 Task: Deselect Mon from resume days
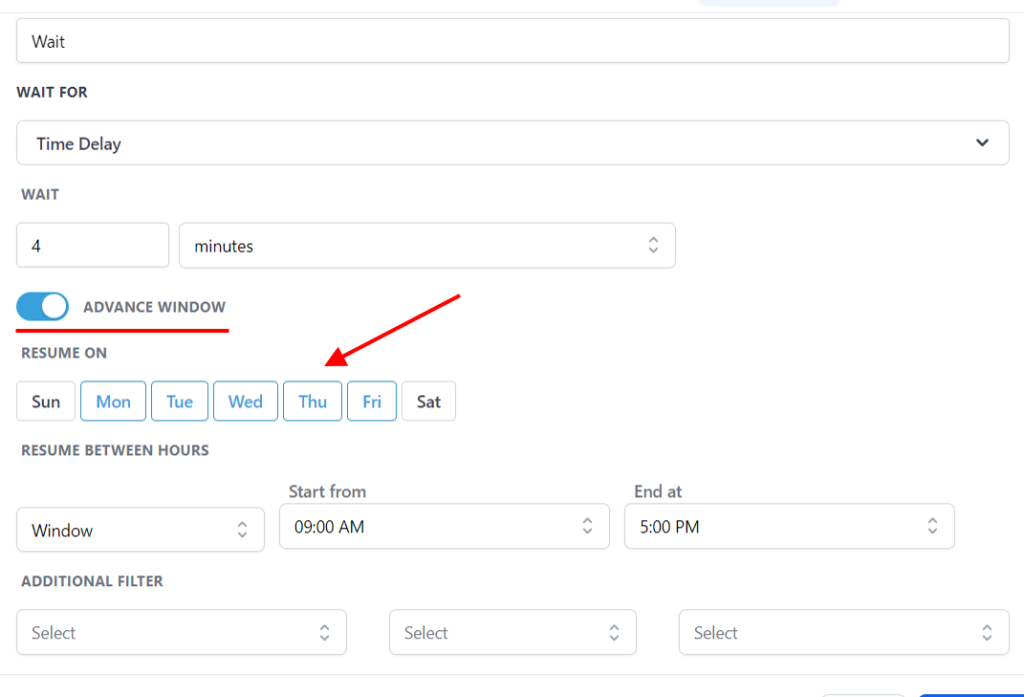pos(113,401)
